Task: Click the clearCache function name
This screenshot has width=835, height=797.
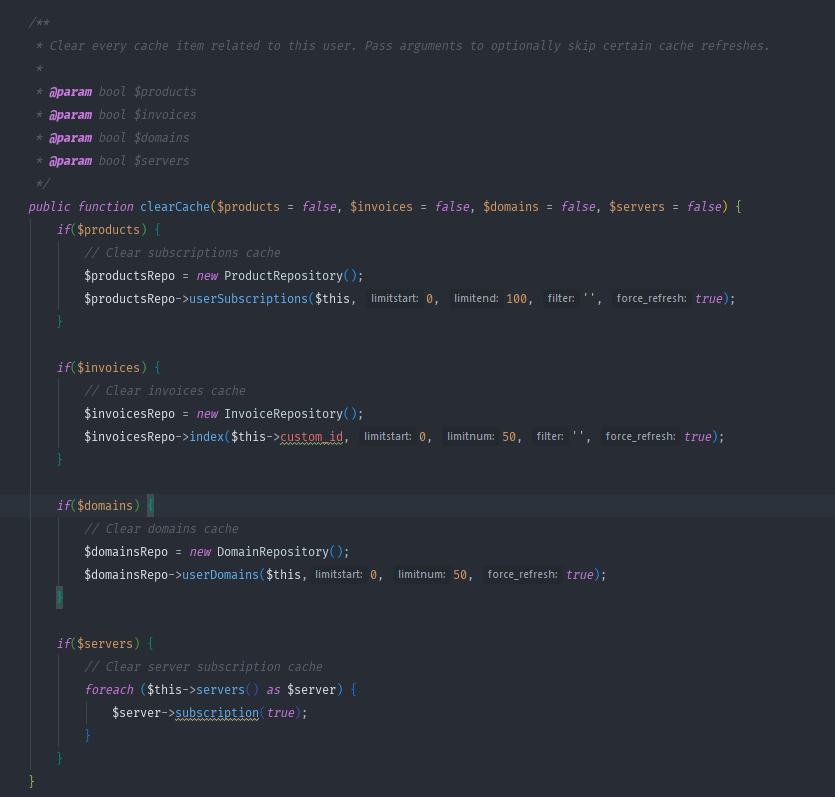Action: click(174, 207)
